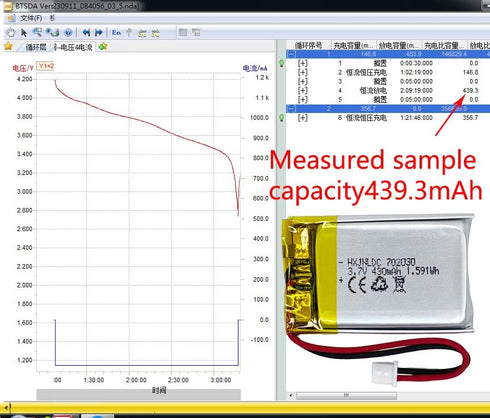The height and width of the screenshot is (418, 490).
Task: Go to previous with left blue arrow
Action: pyautogui.click(x=86, y=33)
